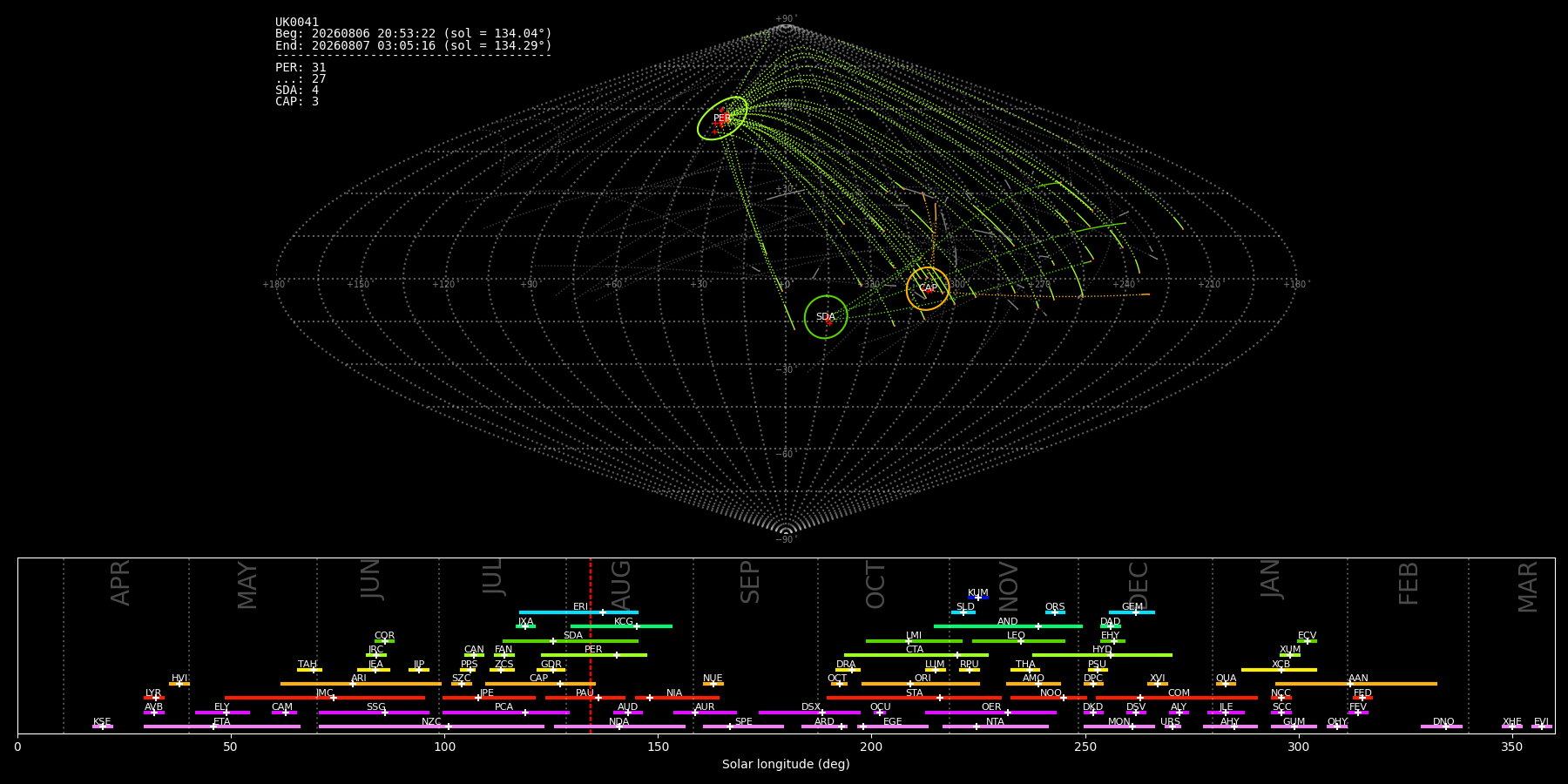Click the HYD shower label

(x=1102, y=650)
